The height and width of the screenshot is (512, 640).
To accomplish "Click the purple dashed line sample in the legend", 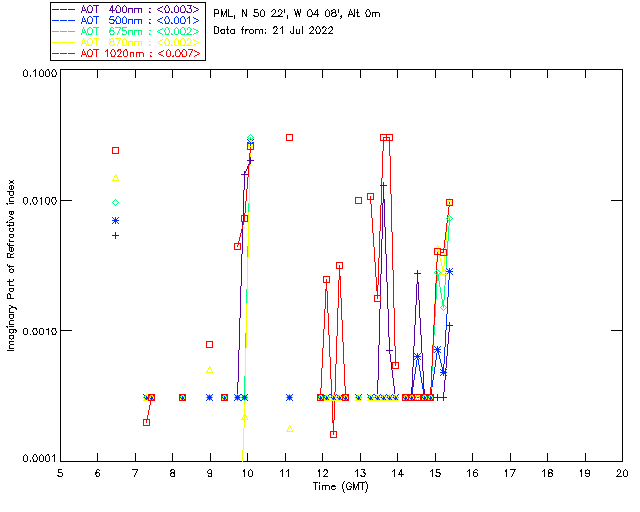I will click(64, 9).
